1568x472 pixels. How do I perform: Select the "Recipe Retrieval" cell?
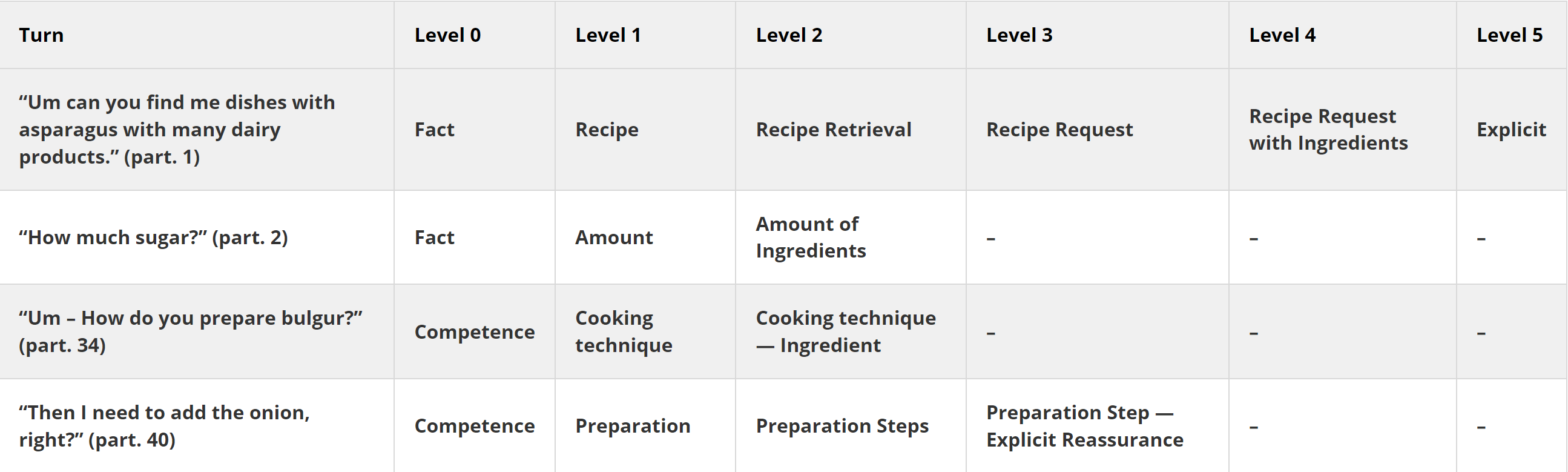coord(833,130)
